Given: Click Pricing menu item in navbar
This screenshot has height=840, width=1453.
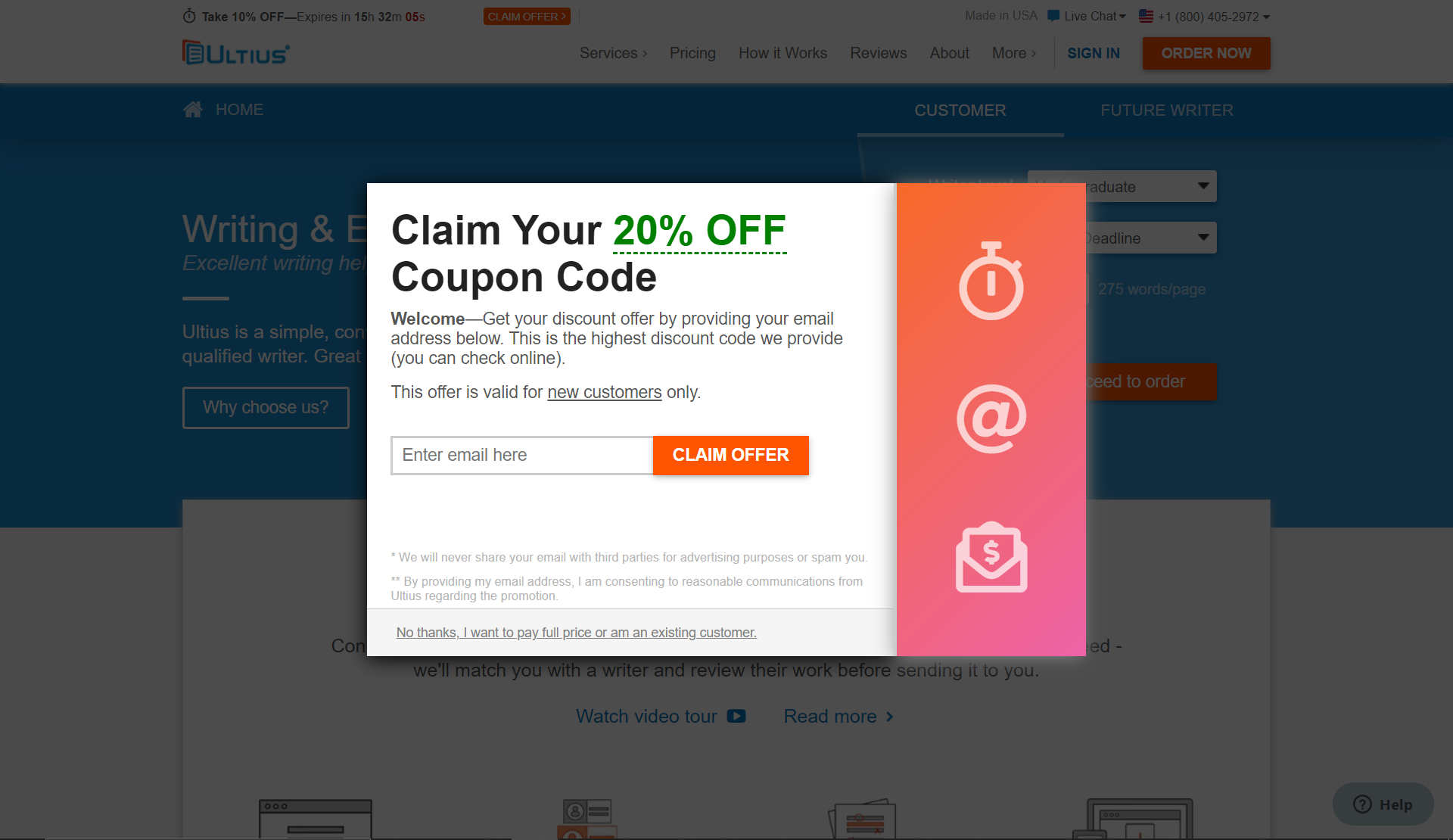Looking at the screenshot, I should tap(693, 54).
